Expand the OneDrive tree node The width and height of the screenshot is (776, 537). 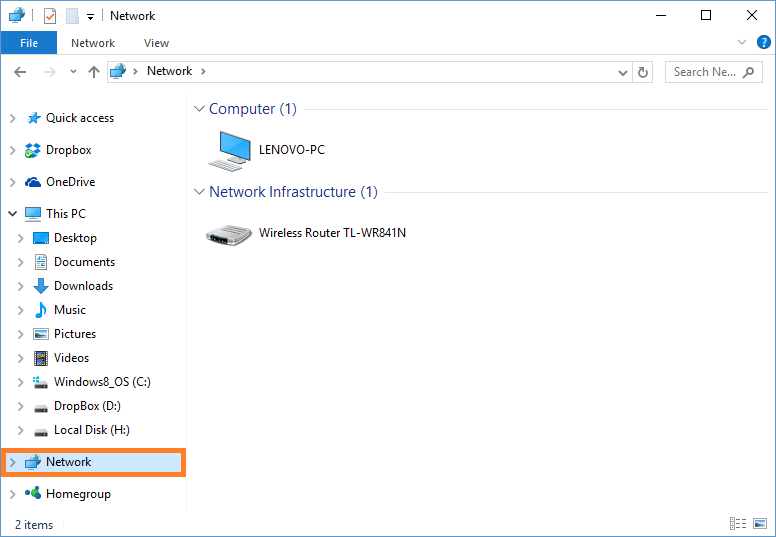[13, 182]
